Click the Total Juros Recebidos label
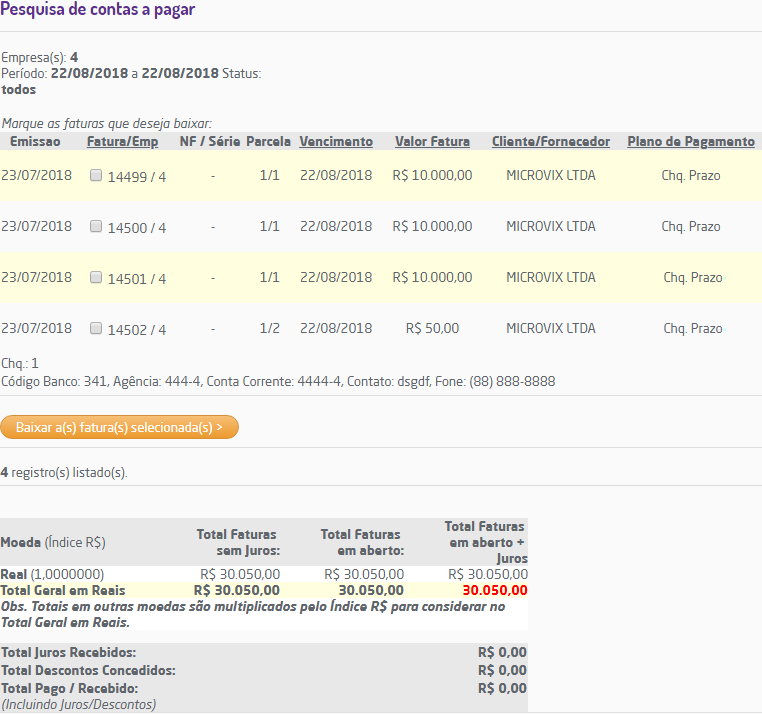Screen dimensions: 762x714 tap(69, 652)
